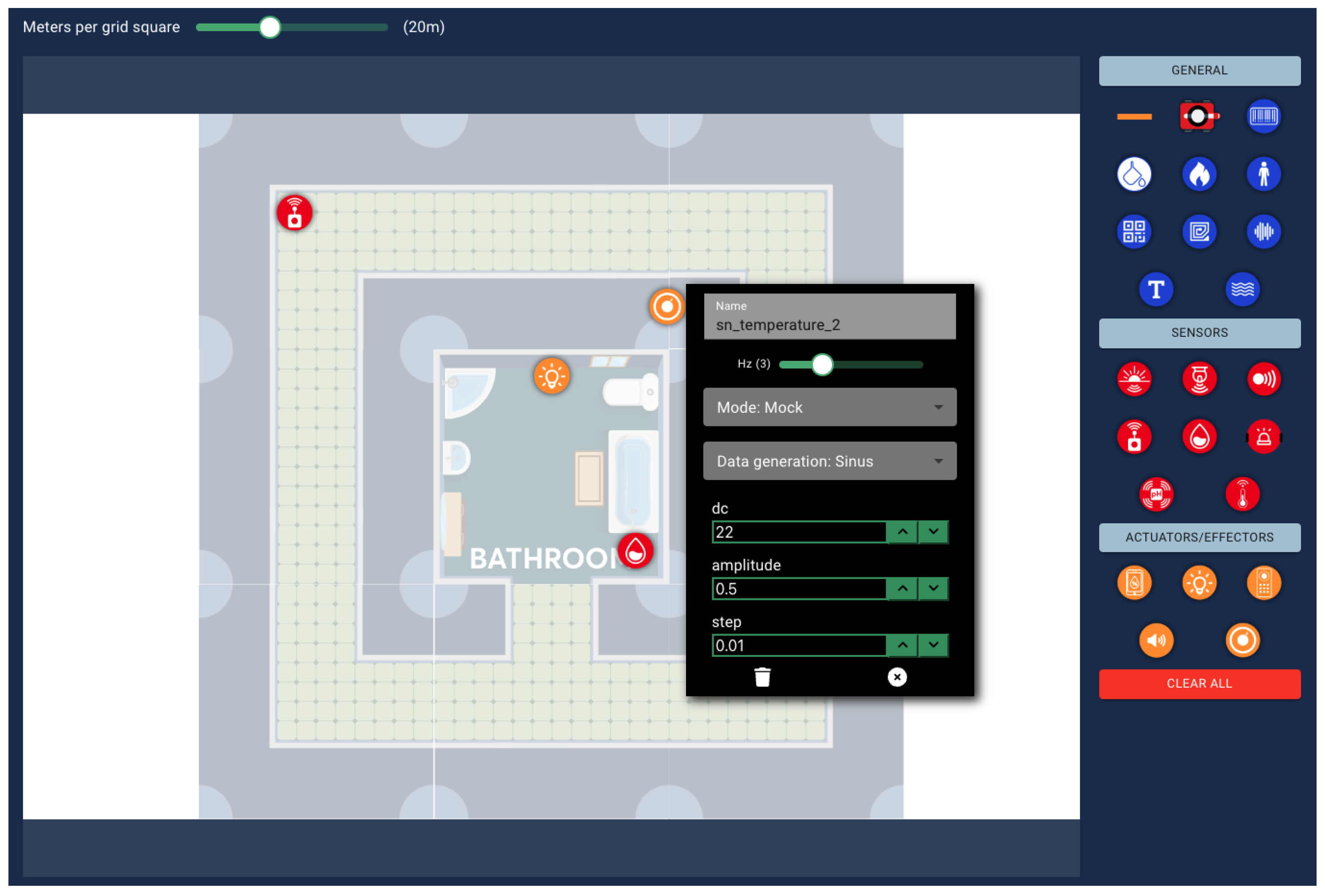Pick the red robot icon in General

[x=1199, y=116]
